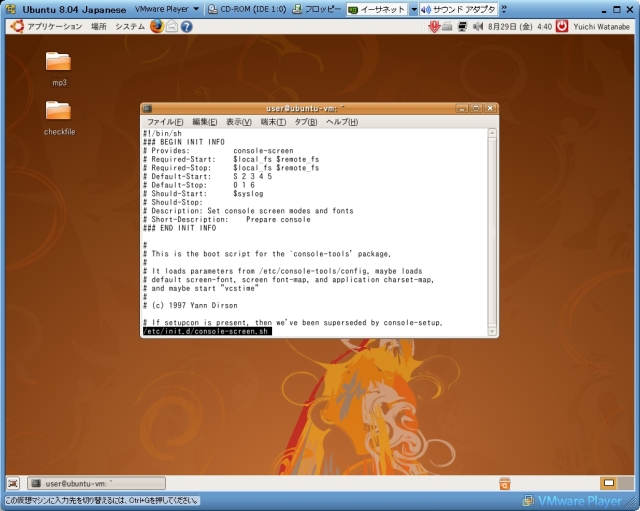Click the terminal vertical scrollbar thumb

click(x=492, y=232)
